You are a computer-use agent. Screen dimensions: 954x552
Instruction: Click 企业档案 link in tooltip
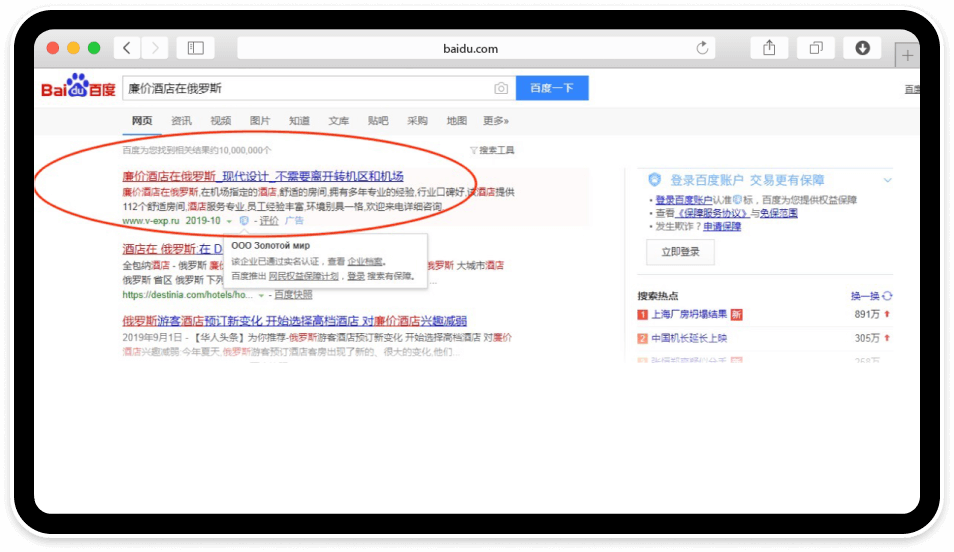(365, 261)
